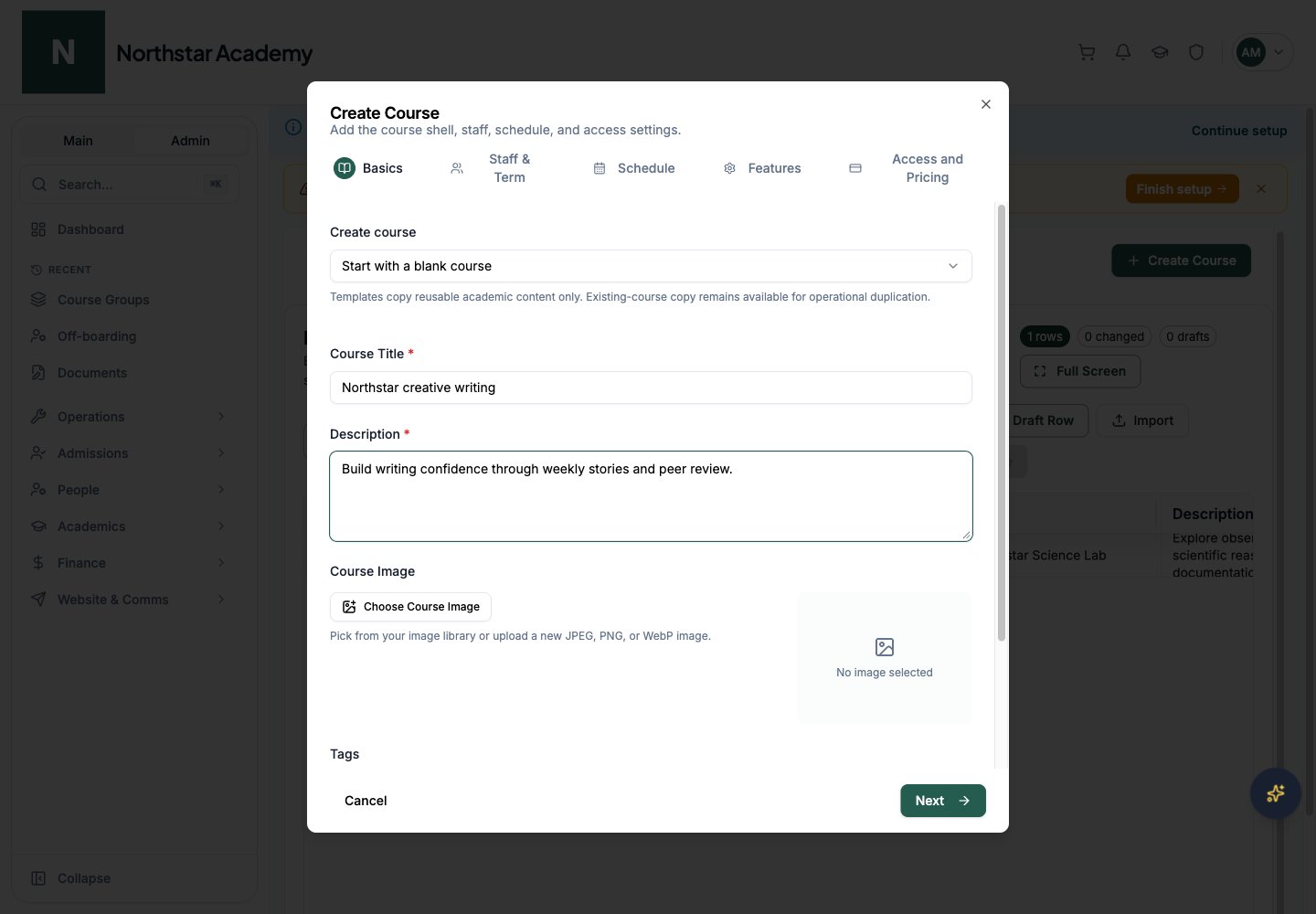Expand the Finance sidebar section
The height and width of the screenshot is (914, 1316).
click(x=129, y=563)
